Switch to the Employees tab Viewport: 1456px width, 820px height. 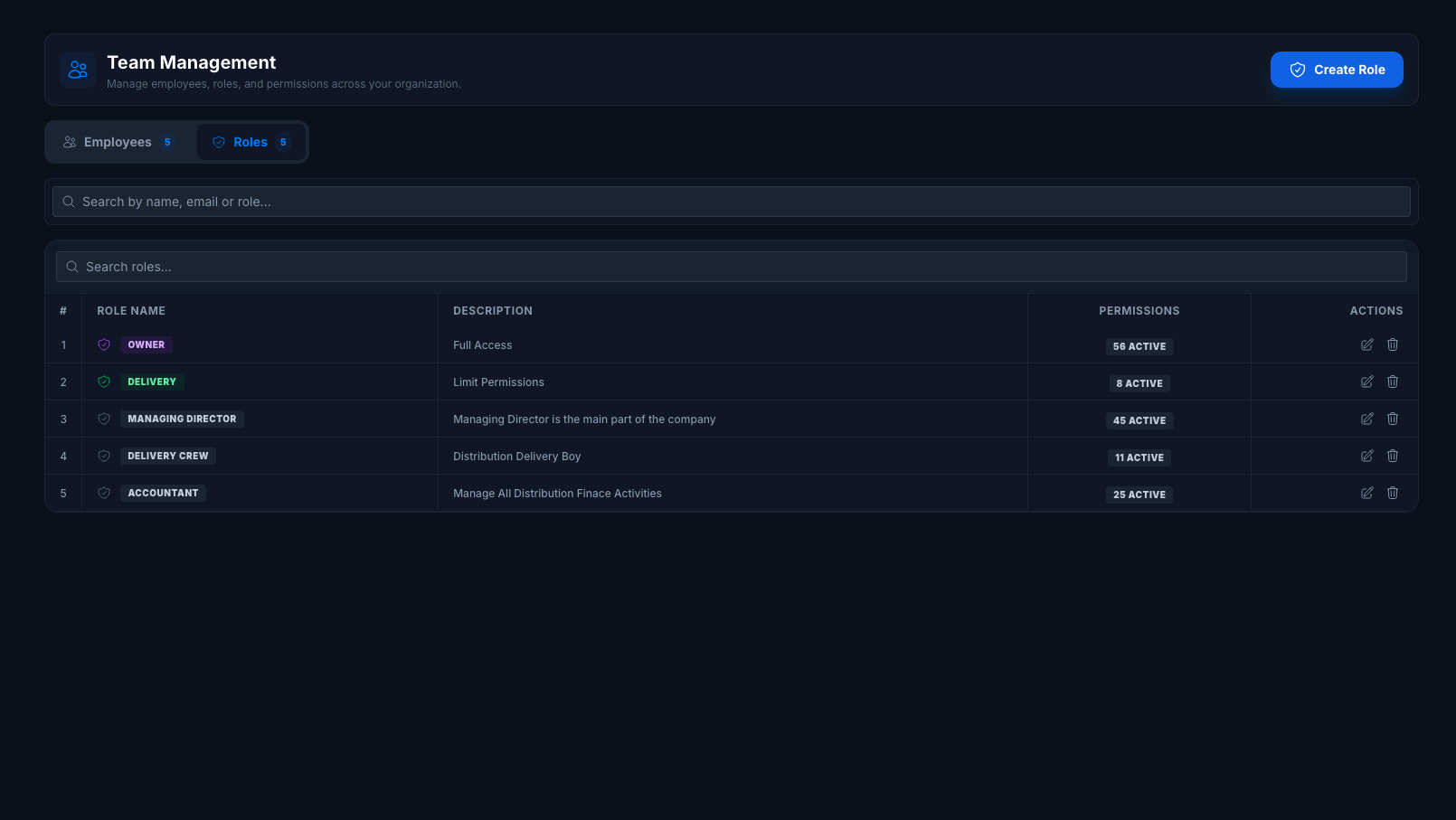(x=119, y=142)
